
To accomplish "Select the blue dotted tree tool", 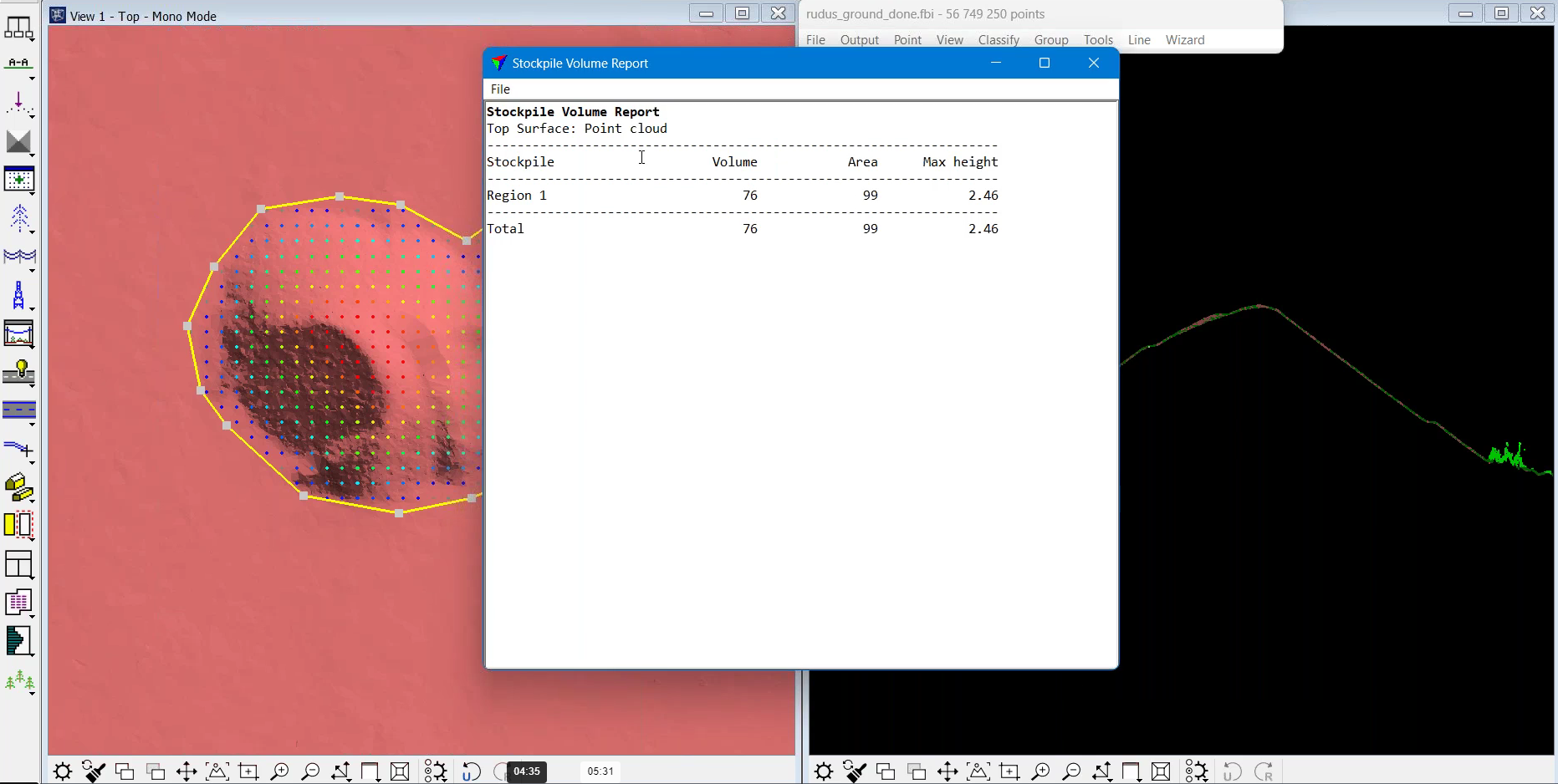I will (x=18, y=219).
